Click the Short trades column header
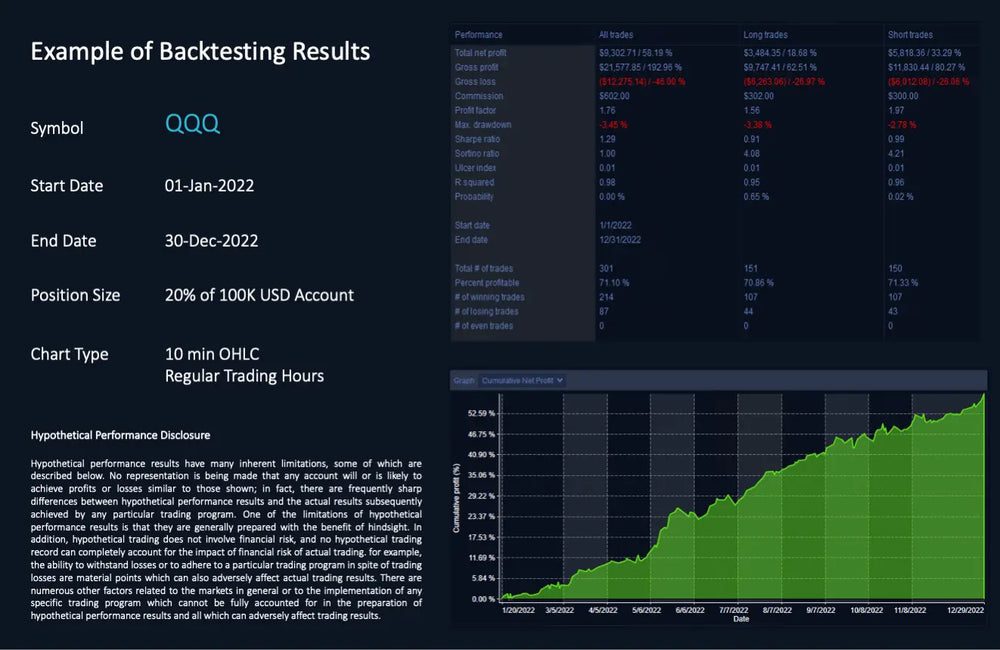 [910, 35]
